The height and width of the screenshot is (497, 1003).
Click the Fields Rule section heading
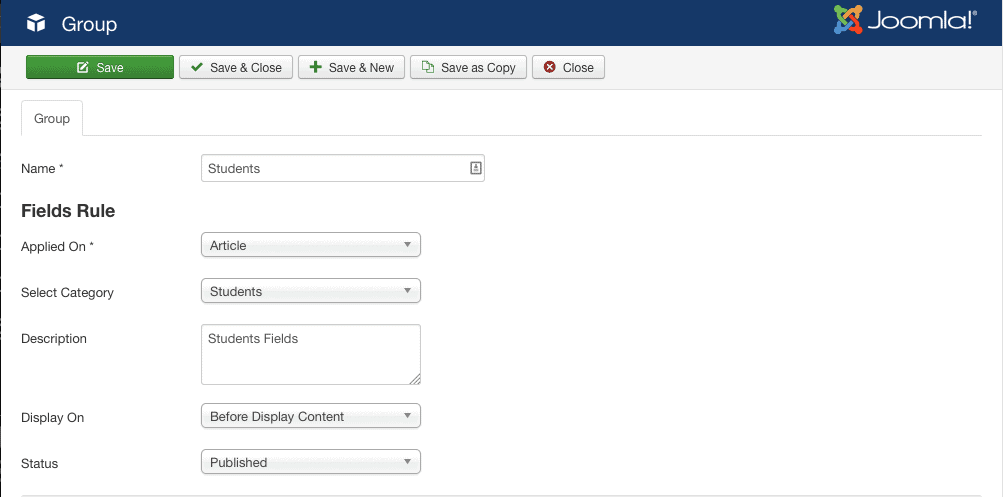tap(68, 211)
